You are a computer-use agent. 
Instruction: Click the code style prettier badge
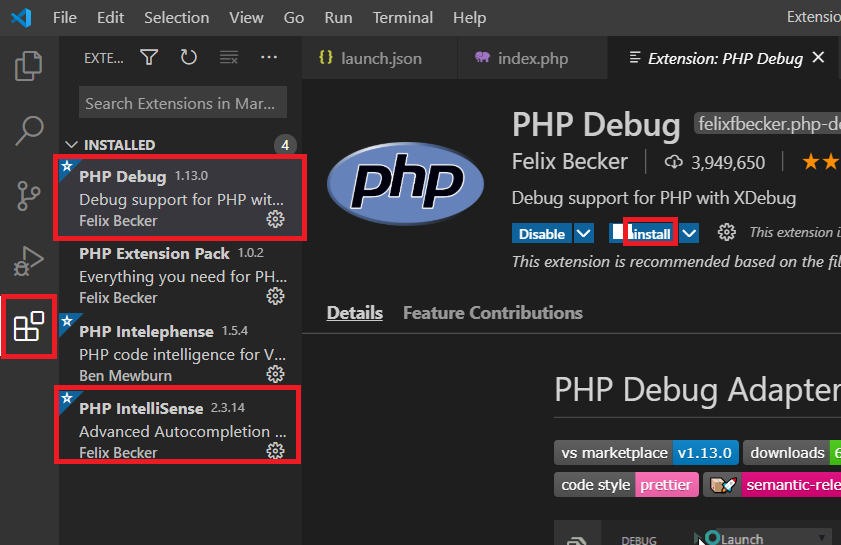626,485
